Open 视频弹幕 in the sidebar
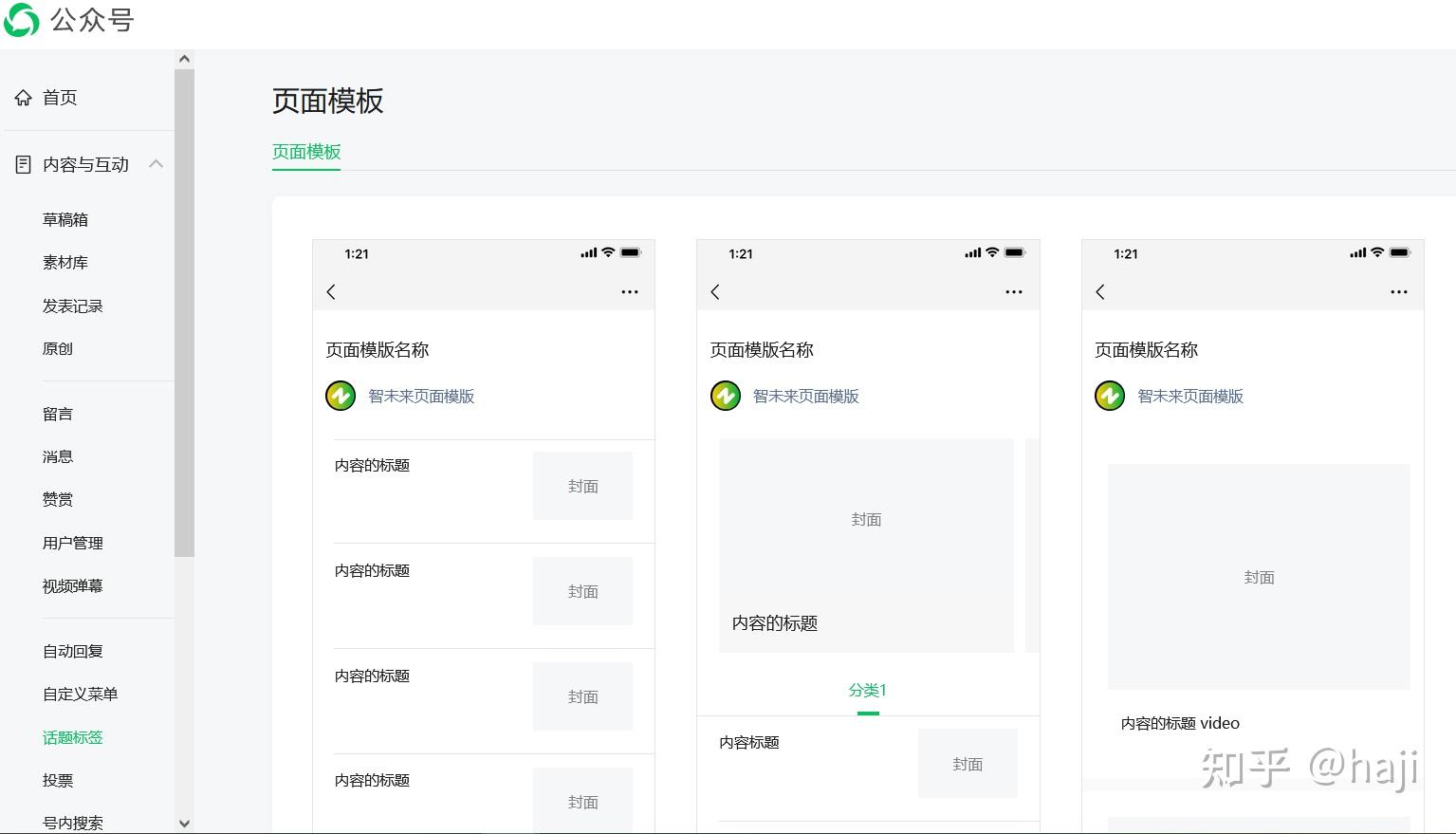 click(x=73, y=585)
